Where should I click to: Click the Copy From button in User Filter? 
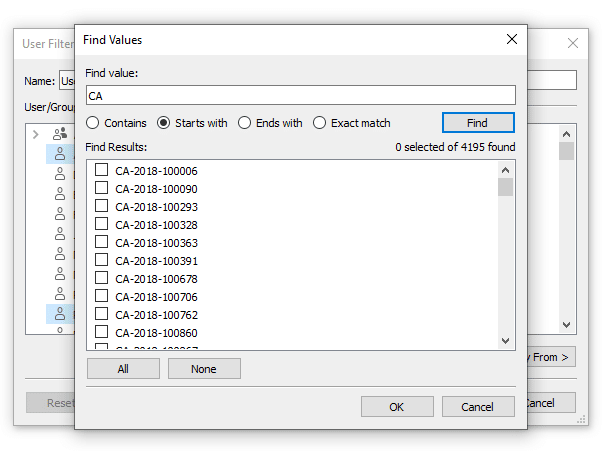(x=551, y=357)
